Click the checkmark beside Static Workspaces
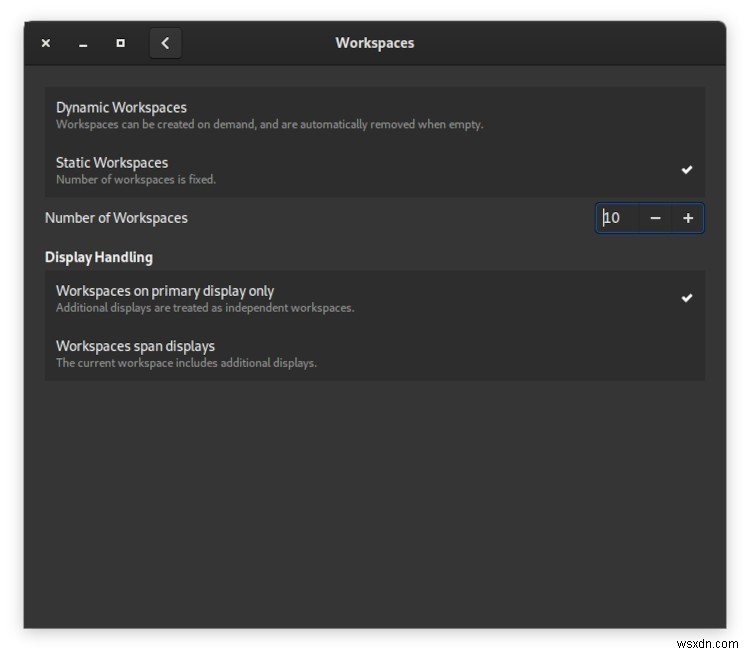 pos(686,170)
